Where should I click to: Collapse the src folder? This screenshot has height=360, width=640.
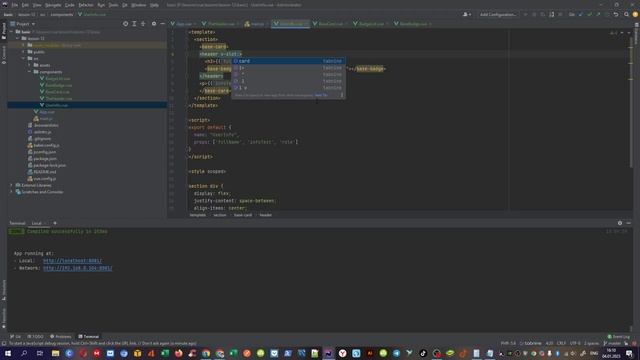(x=23, y=58)
